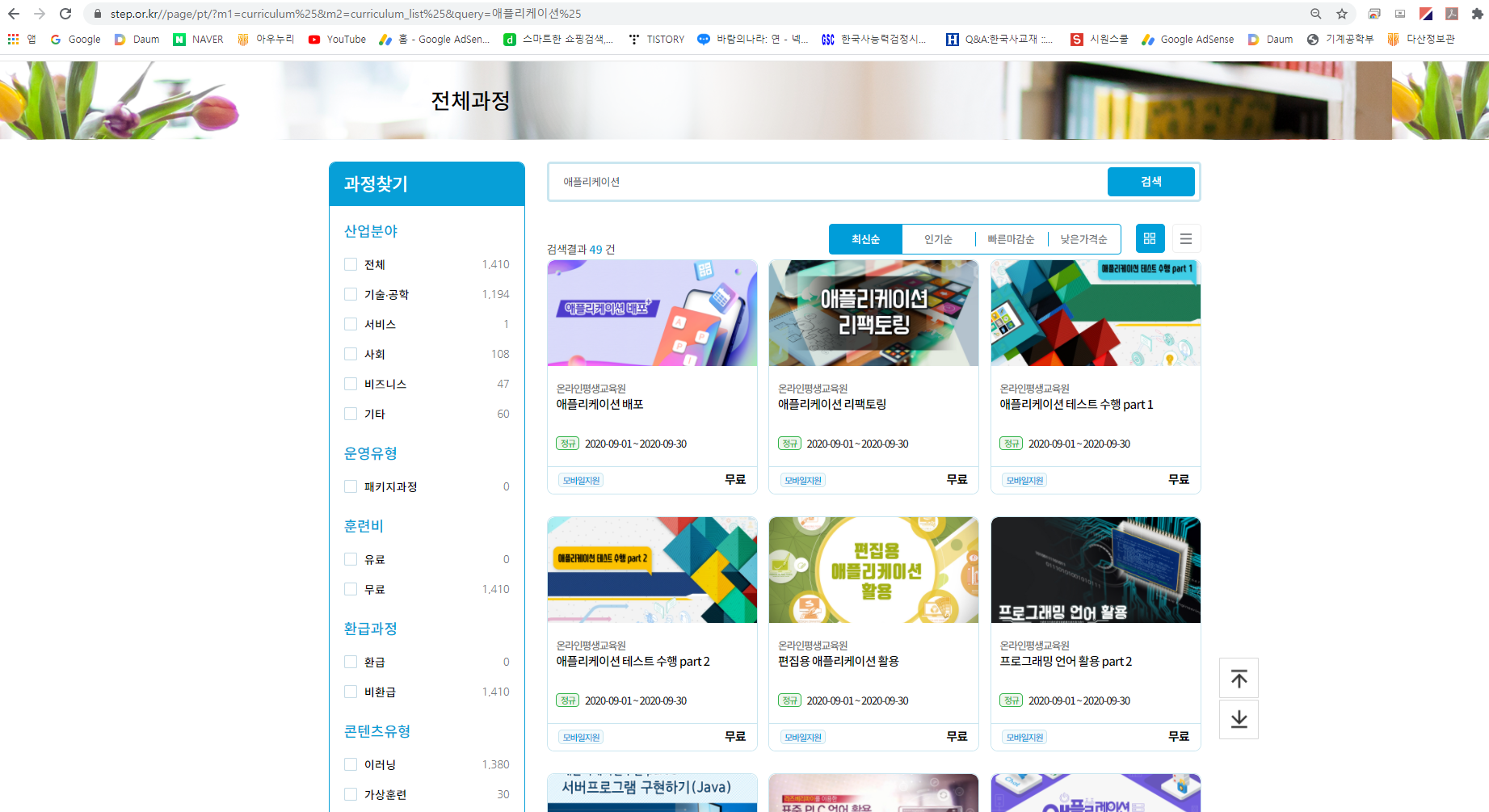Check the 패키지과정 checkbox
The width and height of the screenshot is (1489, 812).
point(351,486)
